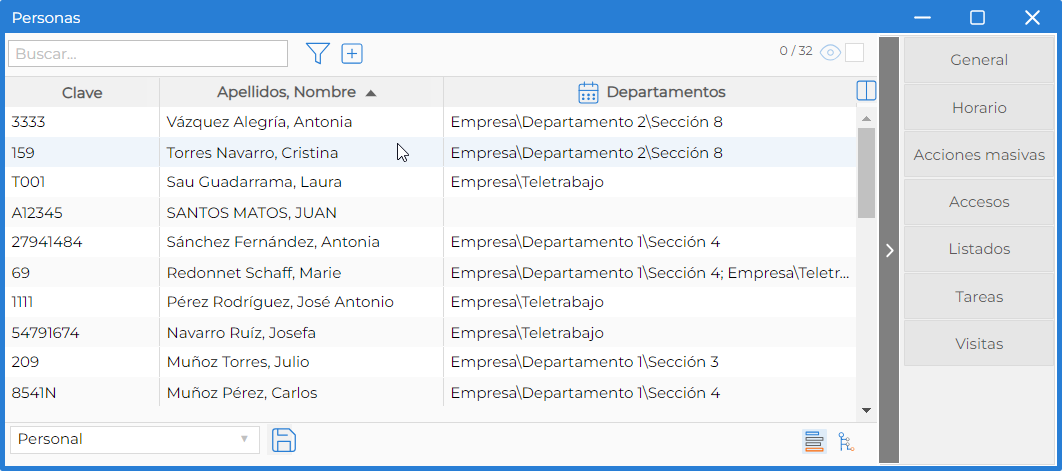Image resolution: width=1062 pixels, height=471 pixels.
Task: Click clave 209 cell
Action: point(83,362)
